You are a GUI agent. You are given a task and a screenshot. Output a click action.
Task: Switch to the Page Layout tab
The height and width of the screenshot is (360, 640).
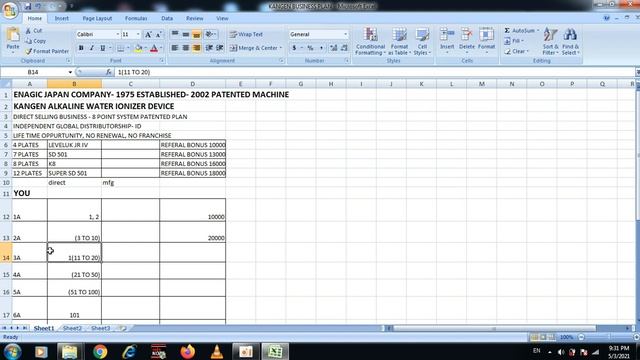pos(97,18)
